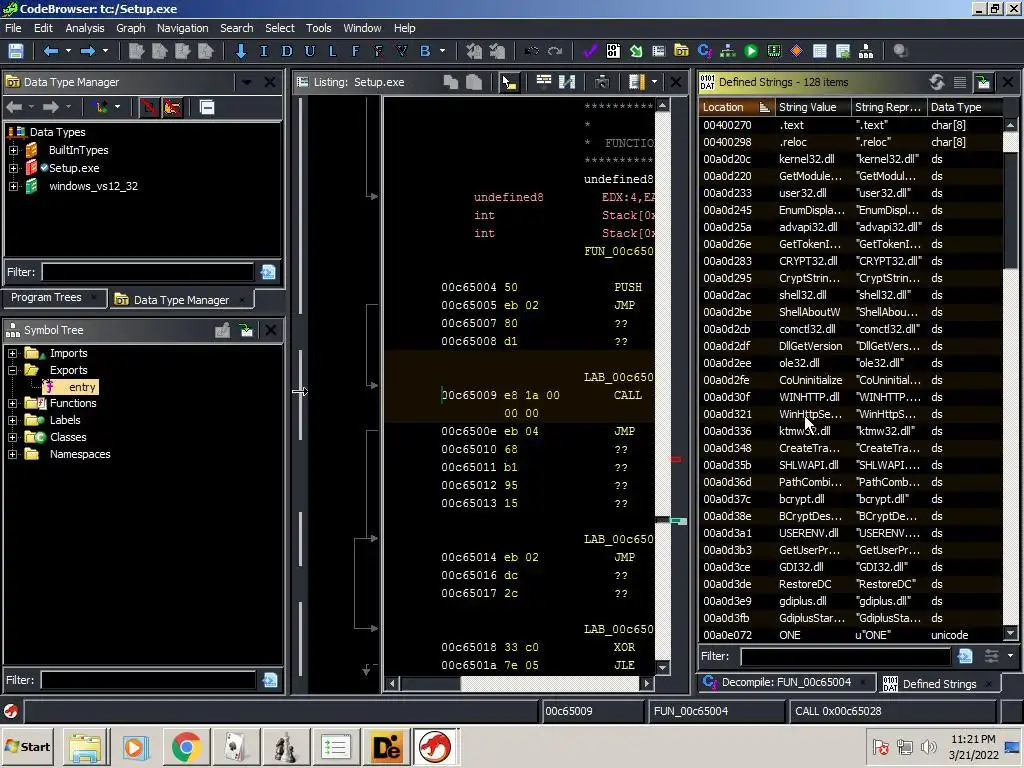
Task: Click the Save program icon
Action: pos(16,51)
